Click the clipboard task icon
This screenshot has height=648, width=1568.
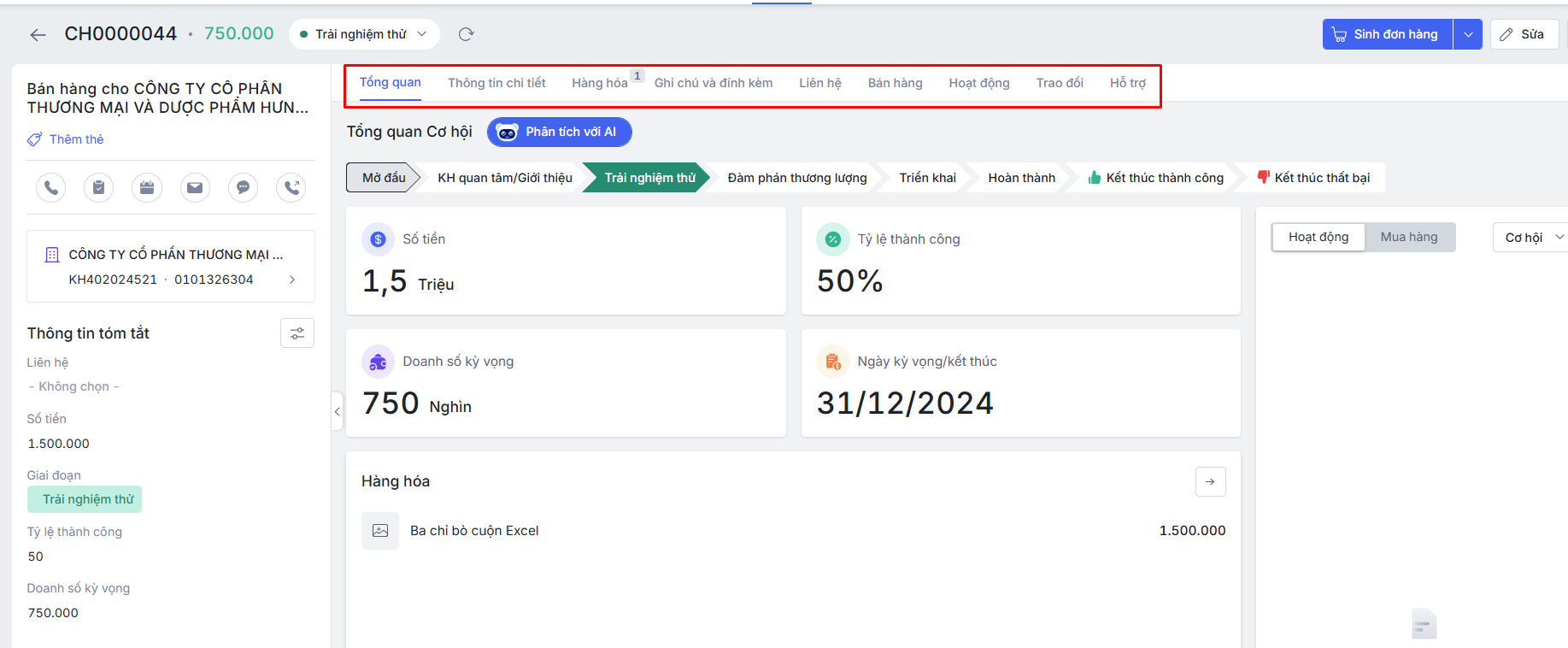point(99,187)
